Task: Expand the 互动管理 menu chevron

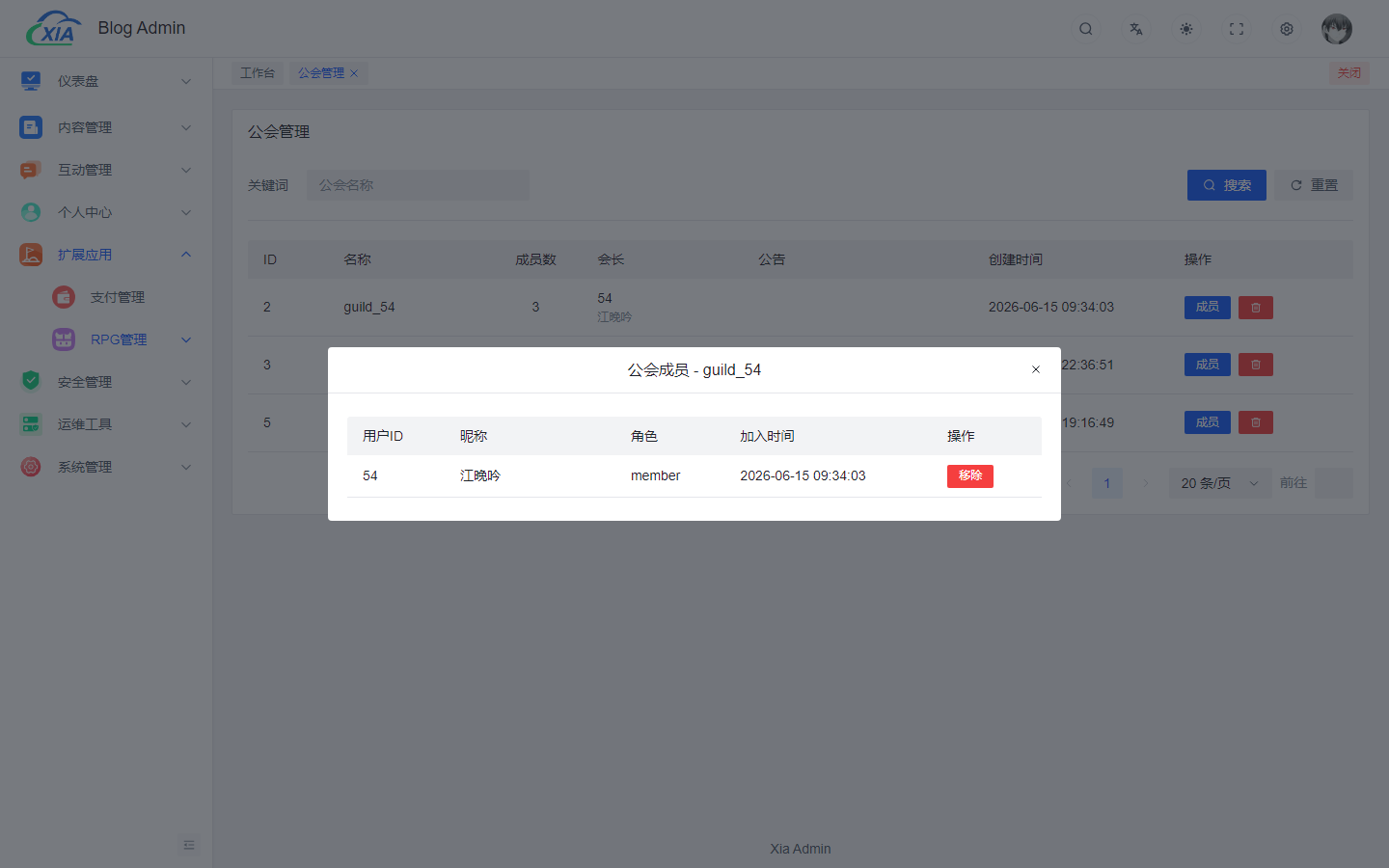Action: coord(186,170)
